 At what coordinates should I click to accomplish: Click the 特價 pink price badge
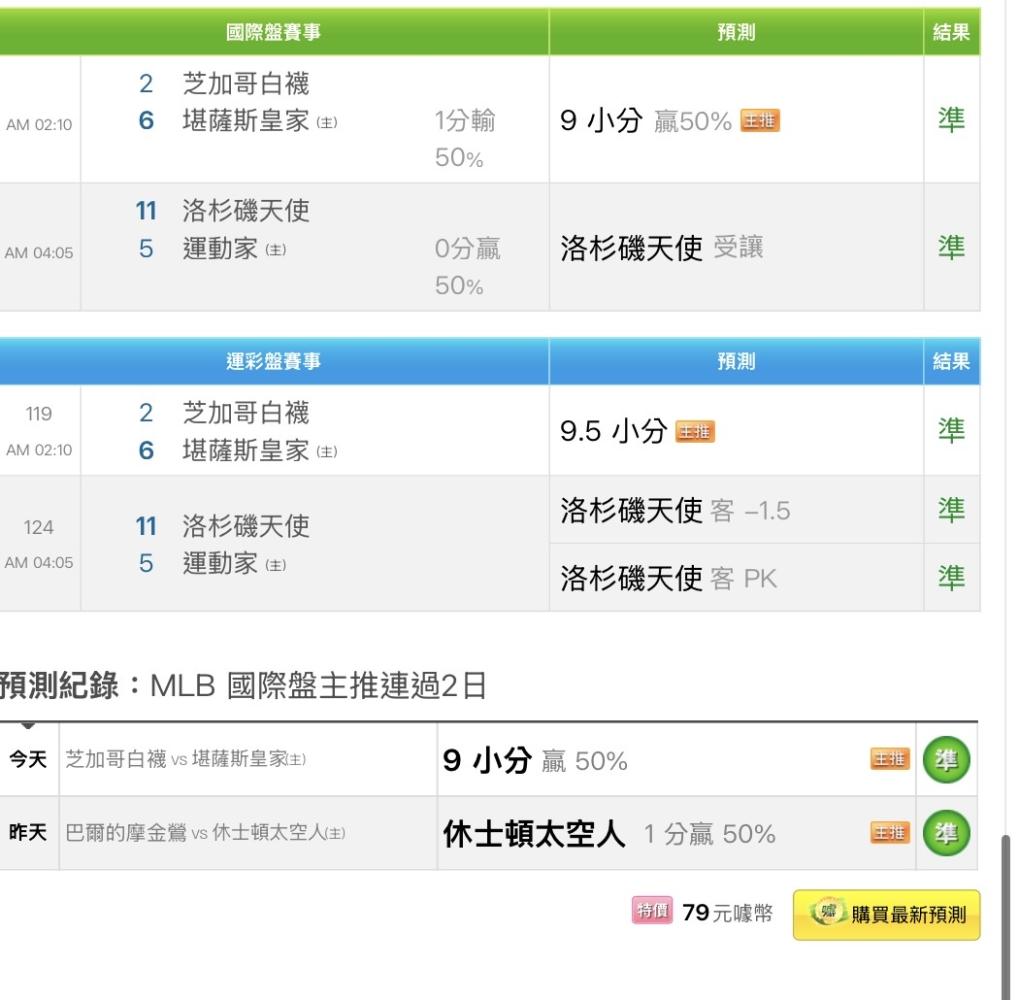coord(652,910)
